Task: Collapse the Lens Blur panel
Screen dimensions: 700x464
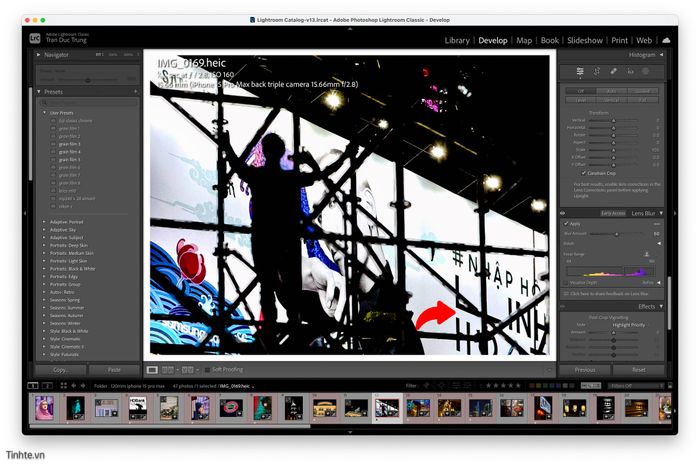Action: (661, 213)
